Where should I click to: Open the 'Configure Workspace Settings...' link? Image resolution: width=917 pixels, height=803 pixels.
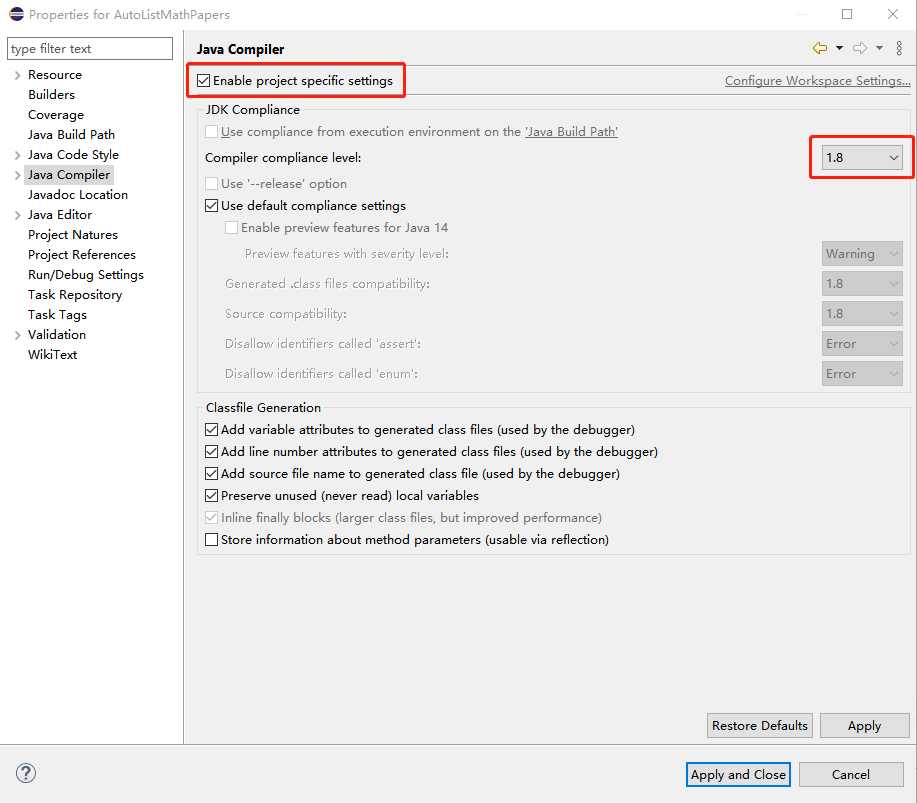coord(817,80)
